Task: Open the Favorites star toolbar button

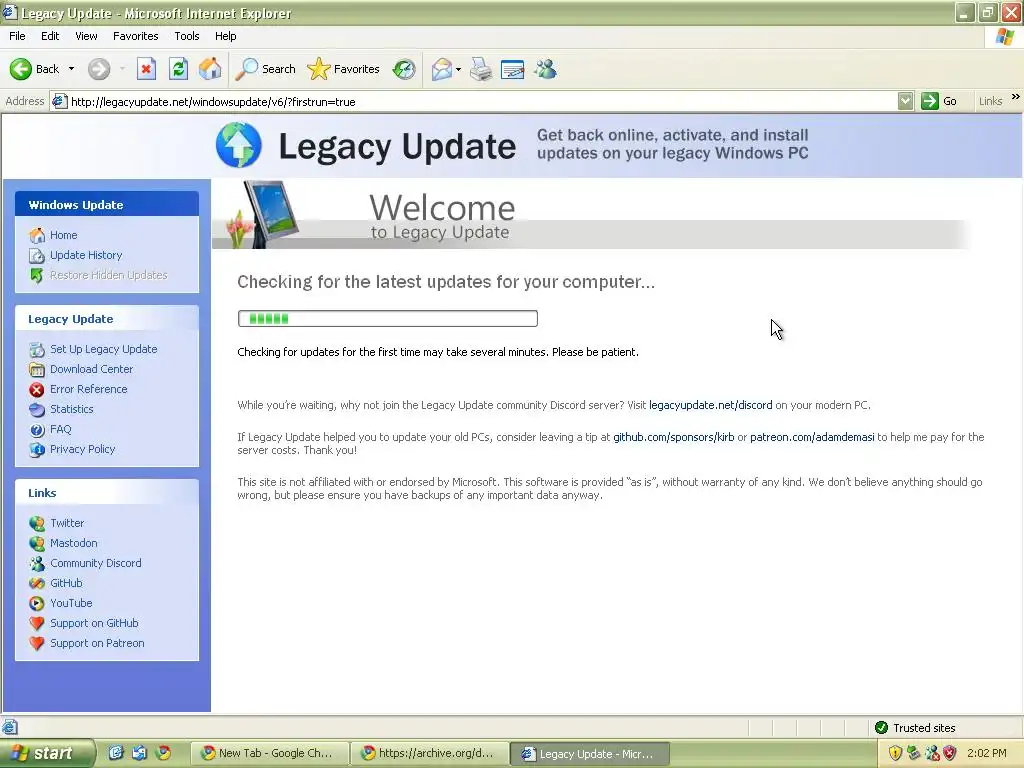Action: click(344, 69)
